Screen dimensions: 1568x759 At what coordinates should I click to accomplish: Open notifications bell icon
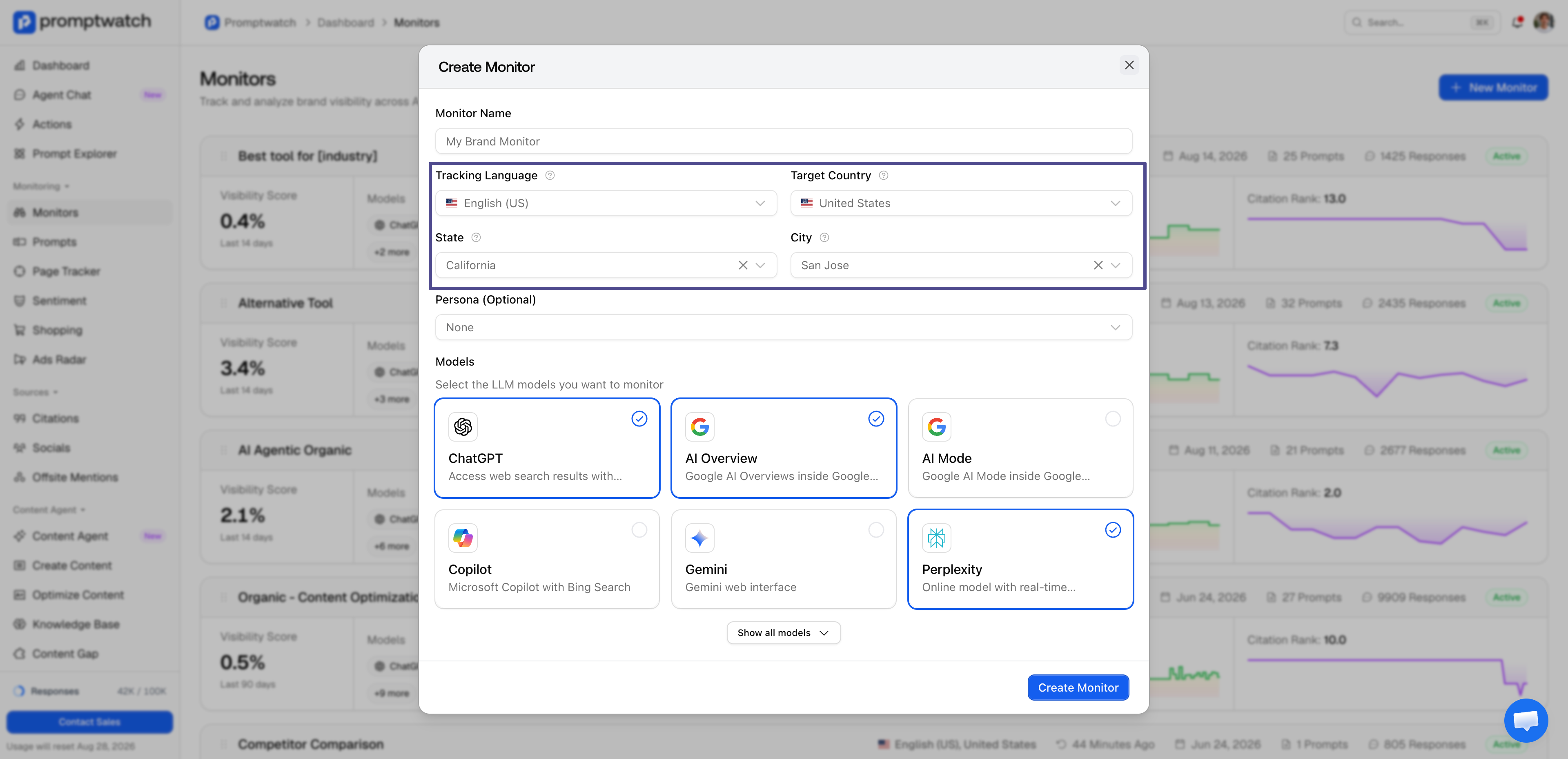(x=1517, y=22)
